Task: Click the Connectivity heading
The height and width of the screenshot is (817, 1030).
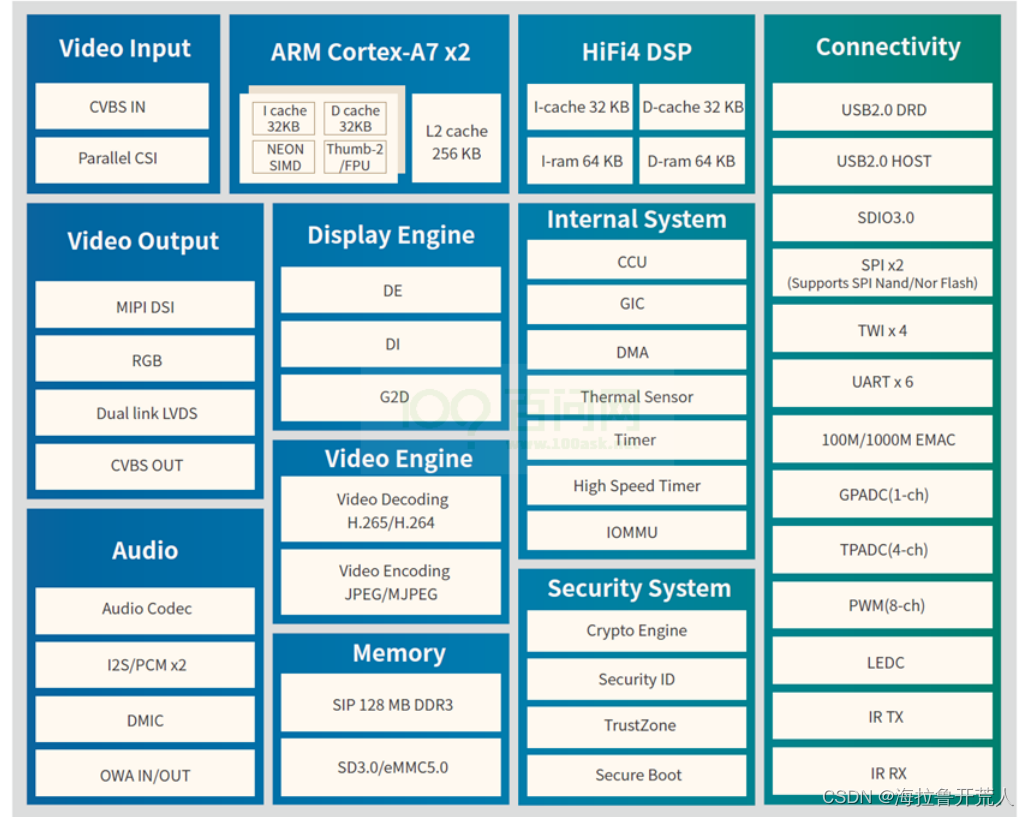Action: coord(888,47)
